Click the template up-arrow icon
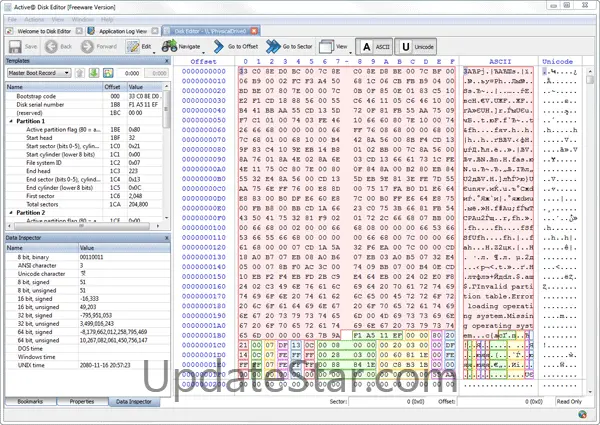Viewport: 600px width, 425px height. pyautogui.click(x=80, y=73)
